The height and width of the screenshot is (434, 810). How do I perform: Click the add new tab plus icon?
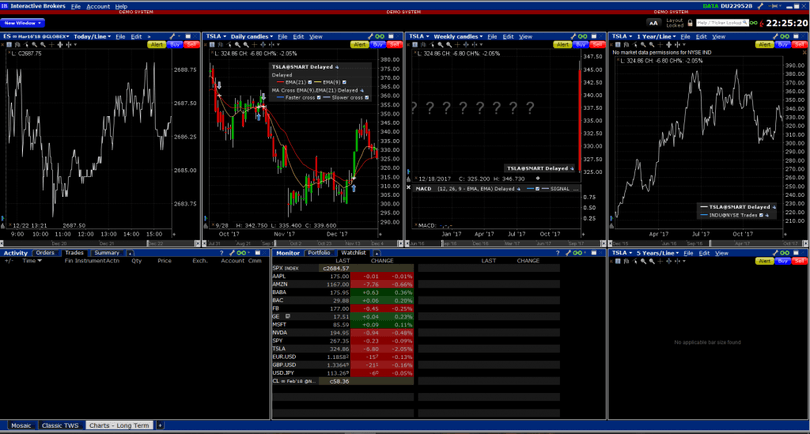pos(162,425)
